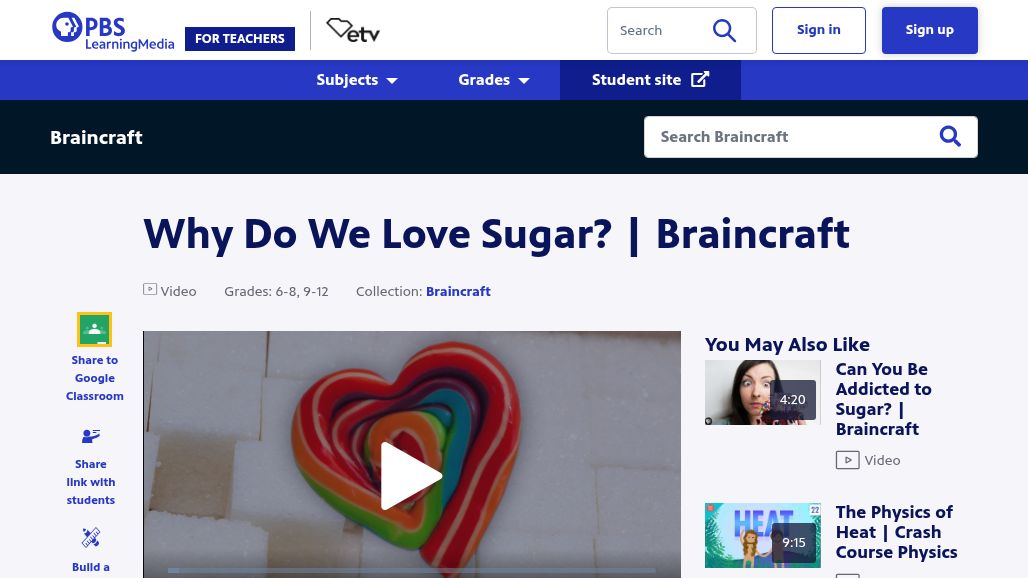Play the Why Do We Love Sugar video
1028x578 pixels.
pos(411,476)
